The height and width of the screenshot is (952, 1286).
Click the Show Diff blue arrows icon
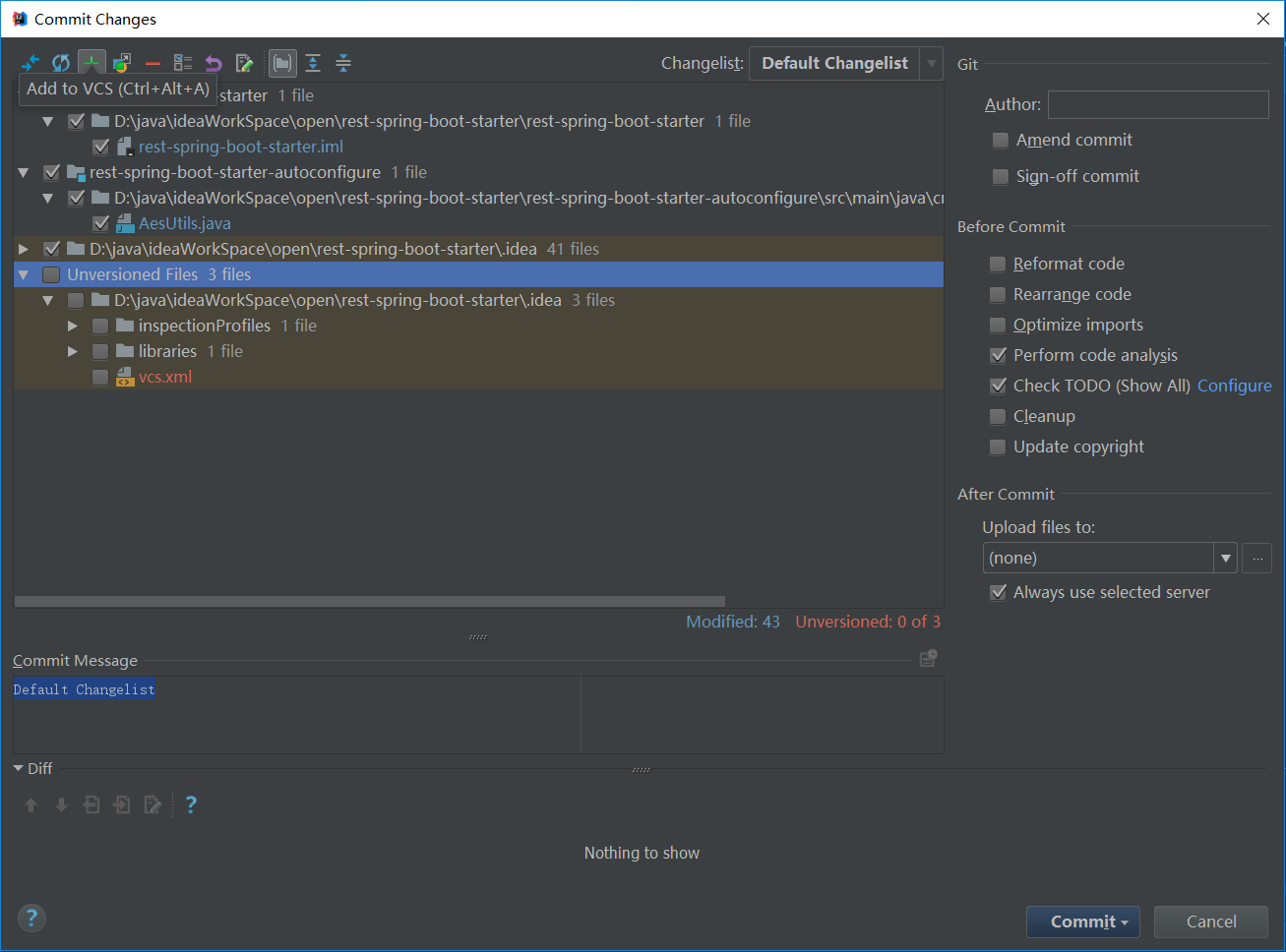(31, 63)
